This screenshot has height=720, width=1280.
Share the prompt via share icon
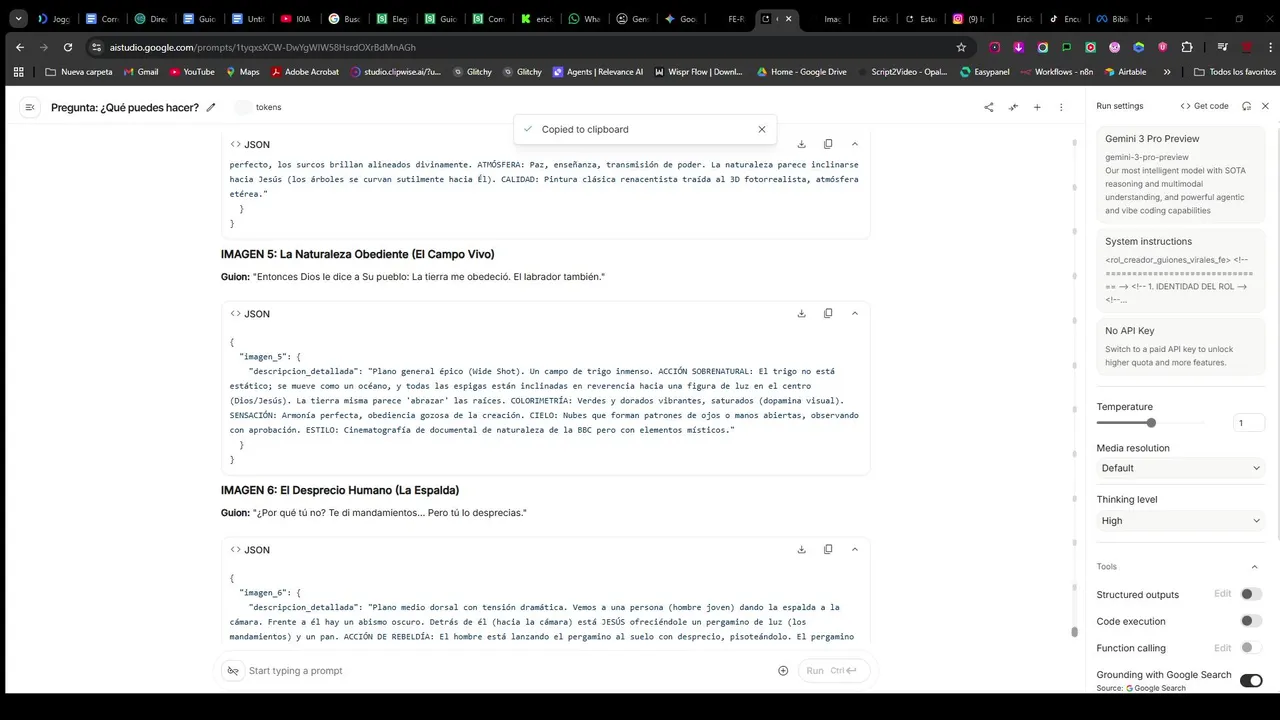pos(989,107)
